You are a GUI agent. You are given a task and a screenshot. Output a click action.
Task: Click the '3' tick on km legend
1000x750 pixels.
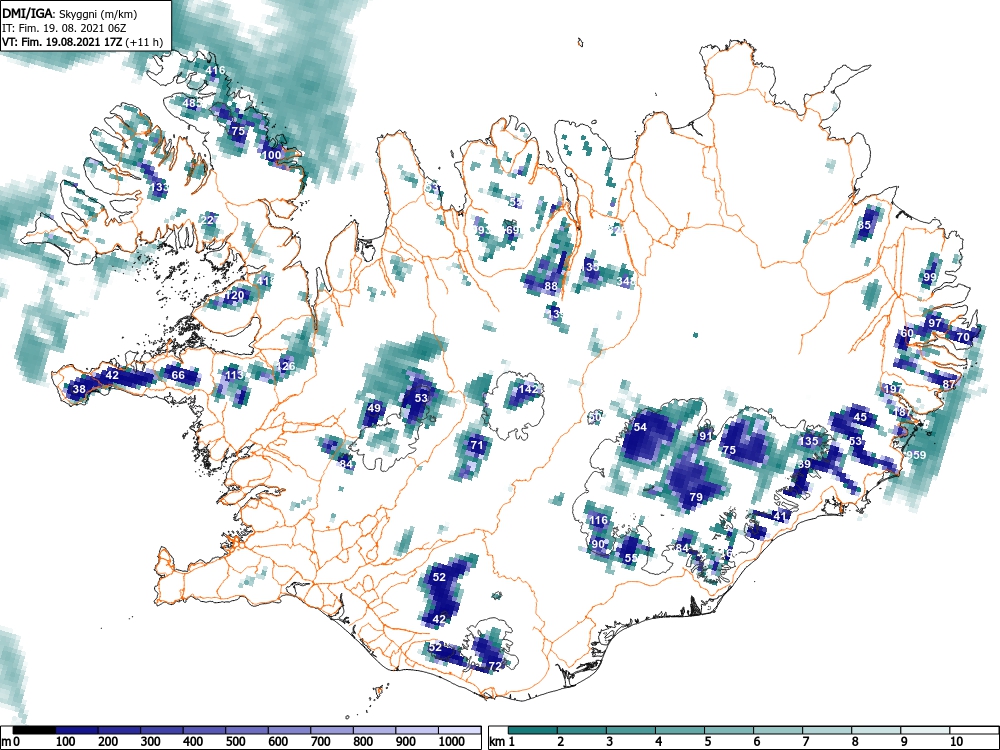pyautogui.click(x=610, y=742)
